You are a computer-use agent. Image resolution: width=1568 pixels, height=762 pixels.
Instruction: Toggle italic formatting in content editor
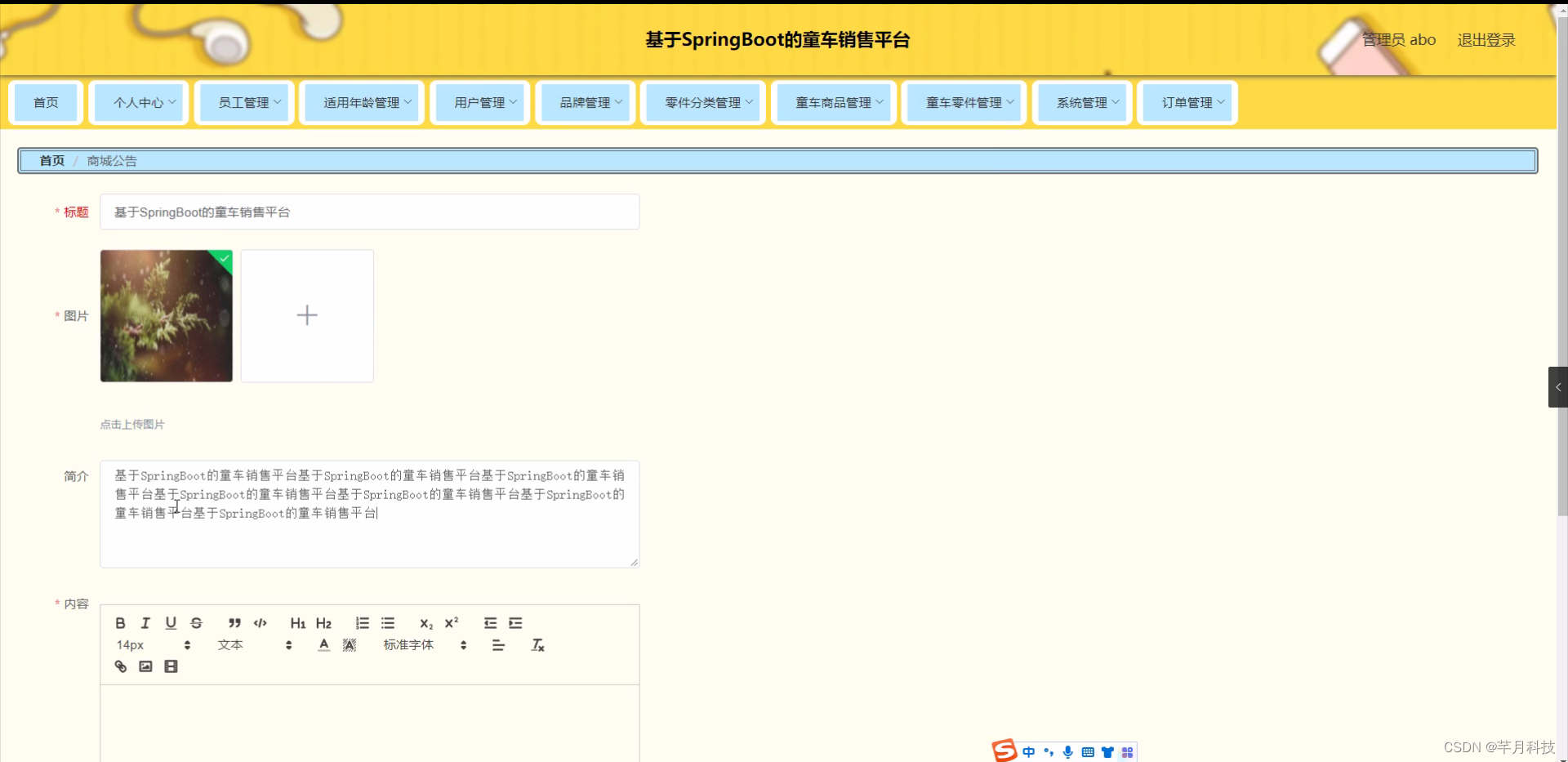tap(145, 623)
